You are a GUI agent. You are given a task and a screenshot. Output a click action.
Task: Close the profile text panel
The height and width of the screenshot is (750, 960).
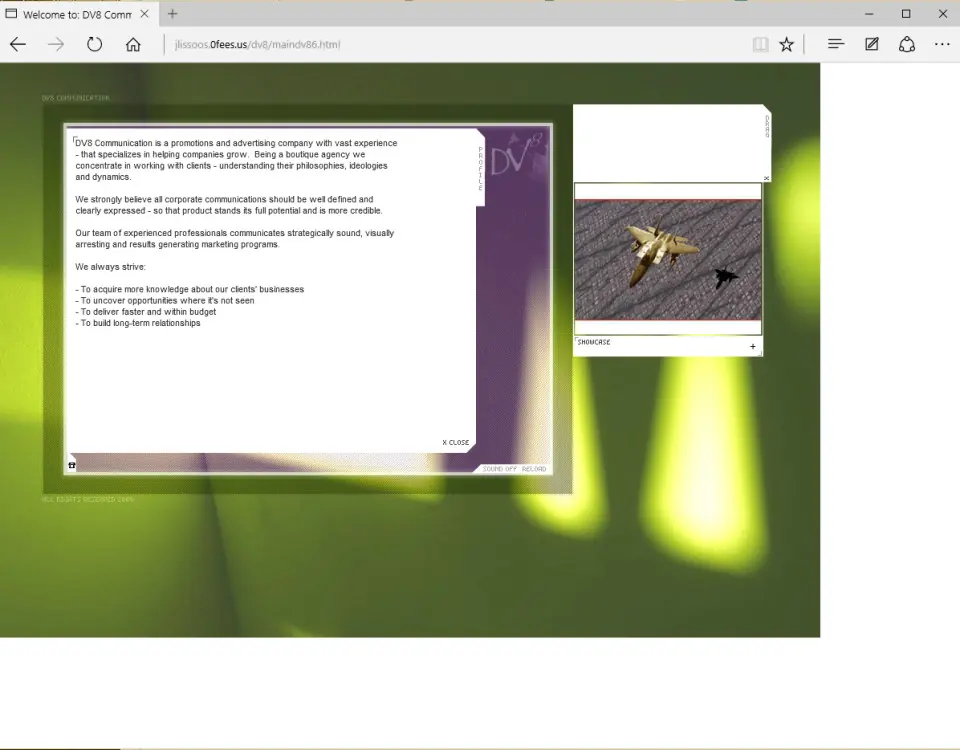tap(456, 443)
